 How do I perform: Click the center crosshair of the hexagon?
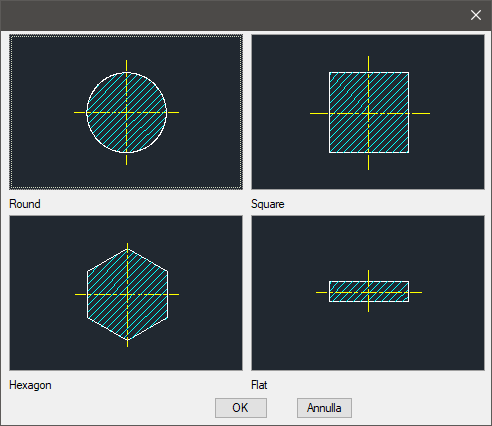point(127,294)
